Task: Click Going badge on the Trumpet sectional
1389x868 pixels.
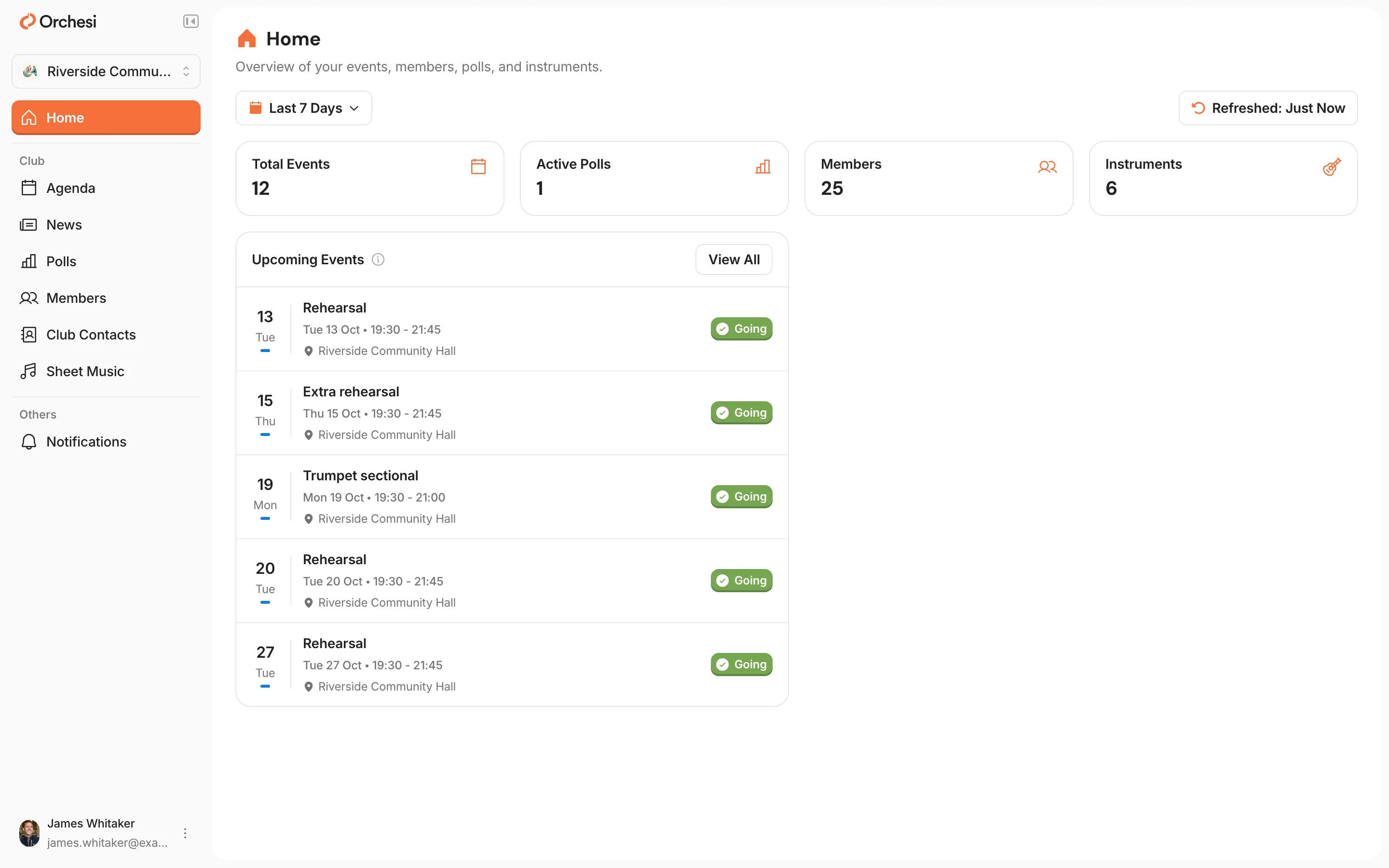Action: (x=741, y=497)
